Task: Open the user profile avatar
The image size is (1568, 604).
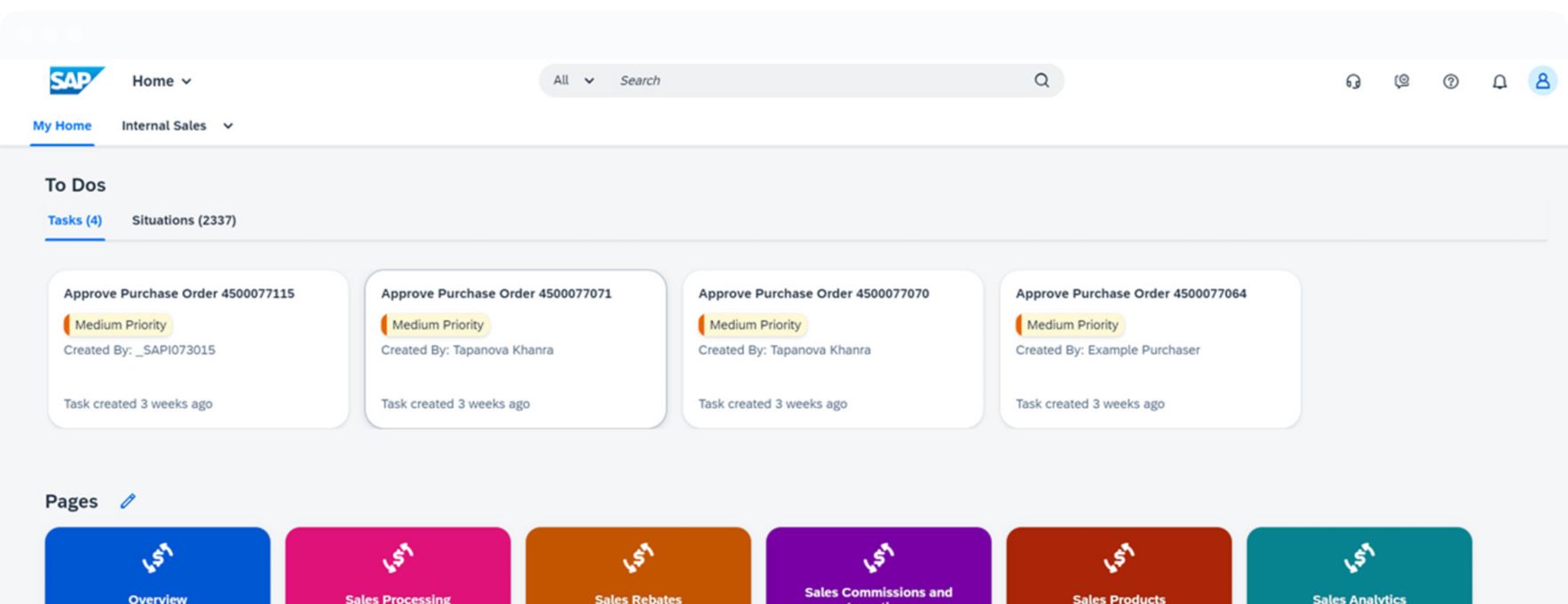Action: click(x=1542, y=81)
